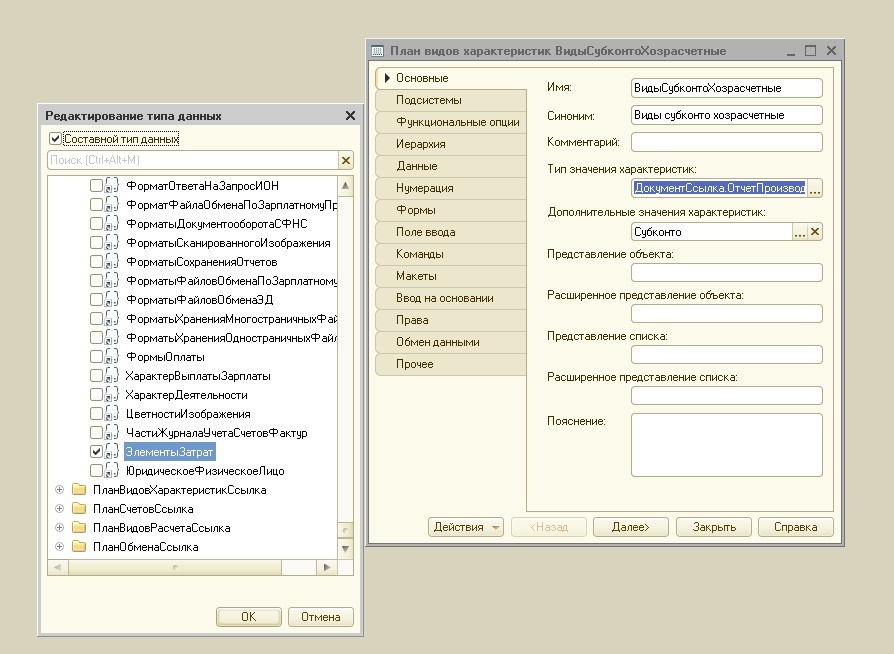Image resolution: width=894 pixels, height=654 pixels.
Task: Open the Формы tab
Action: coord(451,210)
